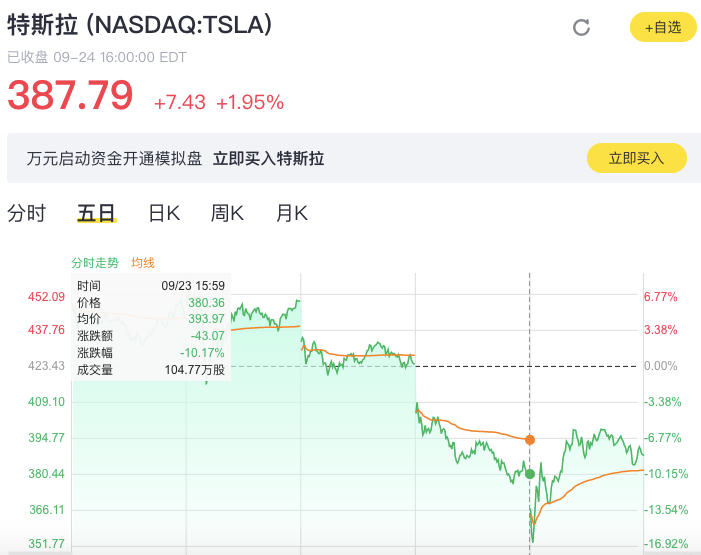Screen dimensions: 701x555
Task: Click the 特斯拉 (NASDAQ:TSLA) title
Action: click(139, 24)
